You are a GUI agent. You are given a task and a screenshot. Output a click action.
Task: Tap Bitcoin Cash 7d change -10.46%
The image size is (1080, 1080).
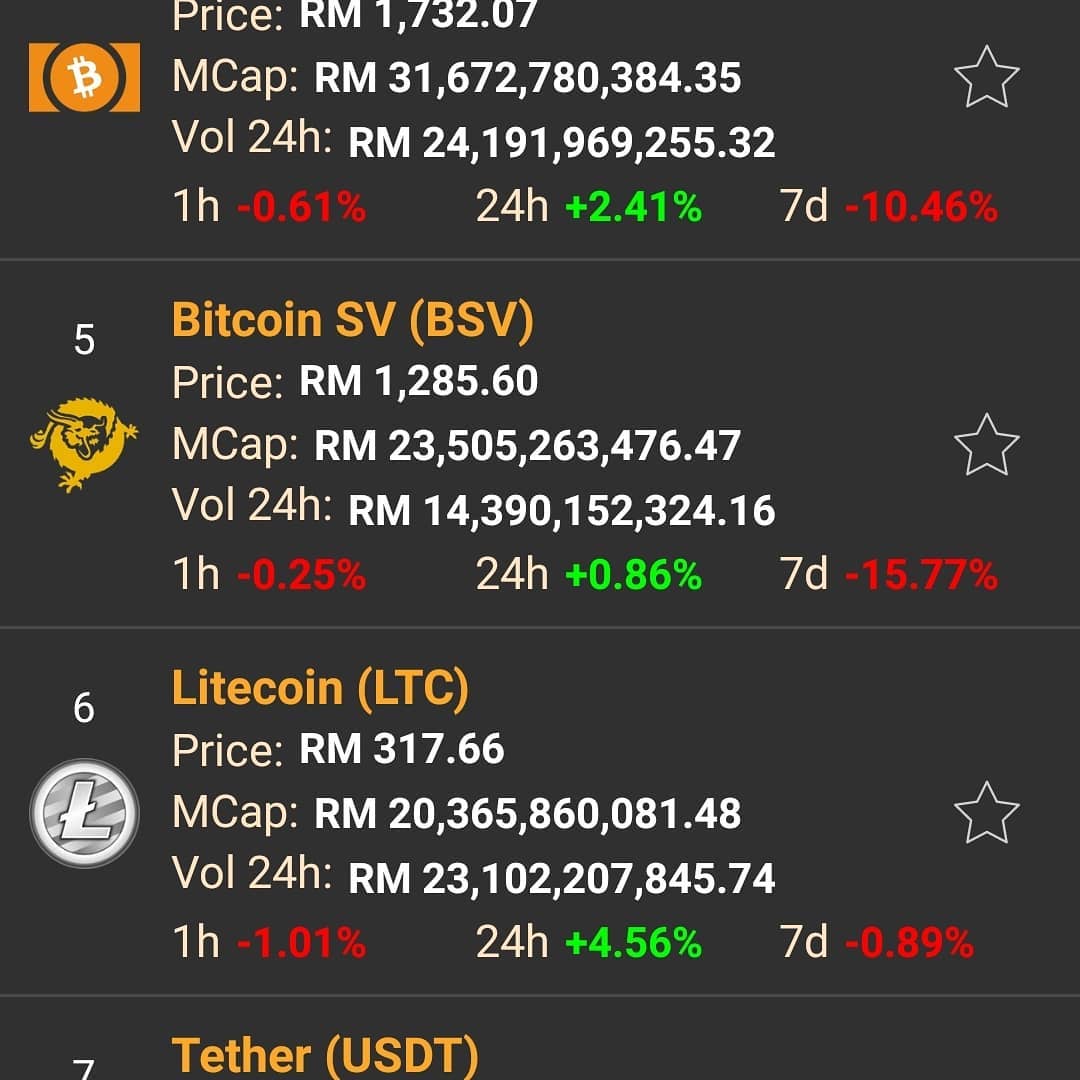[x=921, y=207]
